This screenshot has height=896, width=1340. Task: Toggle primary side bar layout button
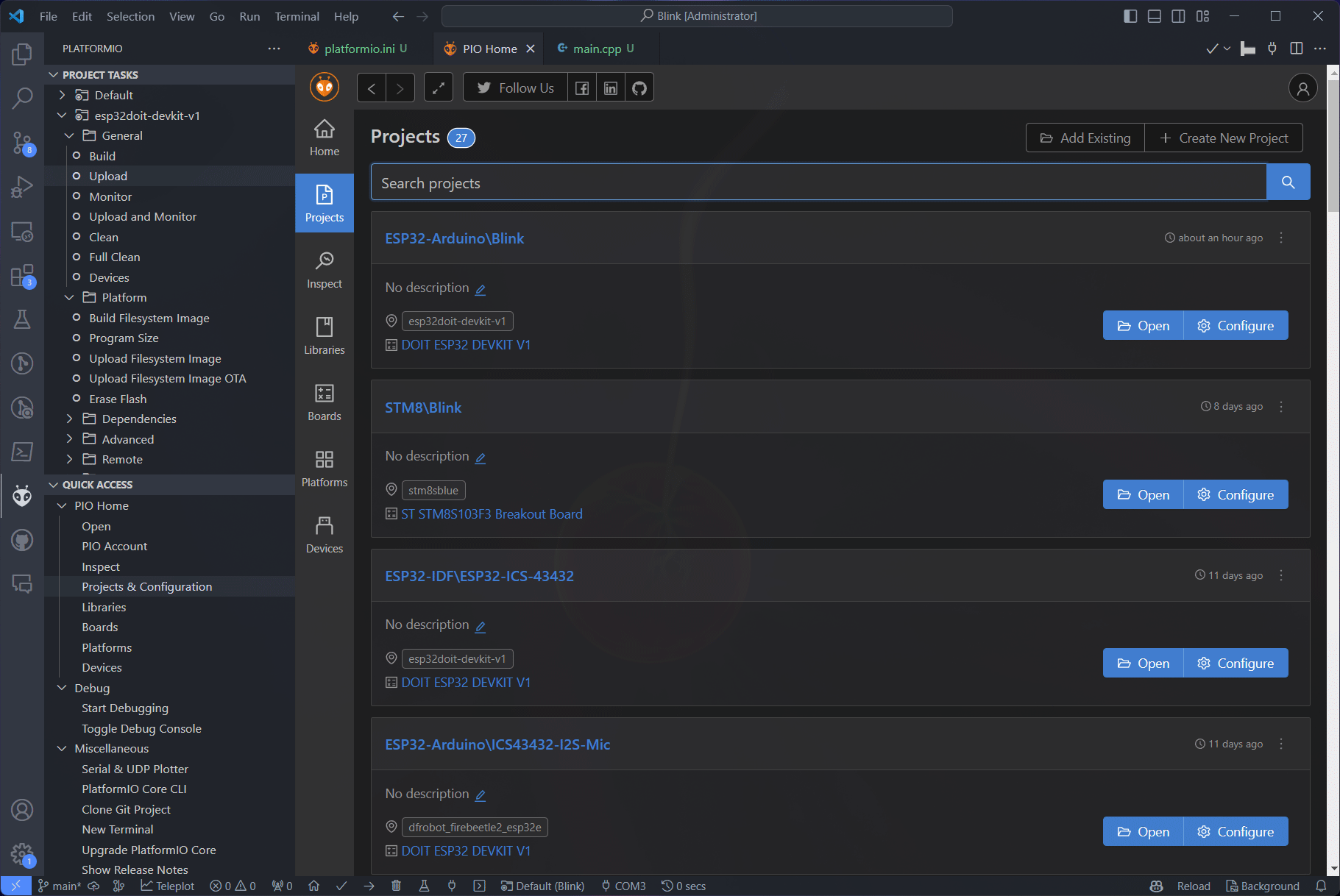1131,16
